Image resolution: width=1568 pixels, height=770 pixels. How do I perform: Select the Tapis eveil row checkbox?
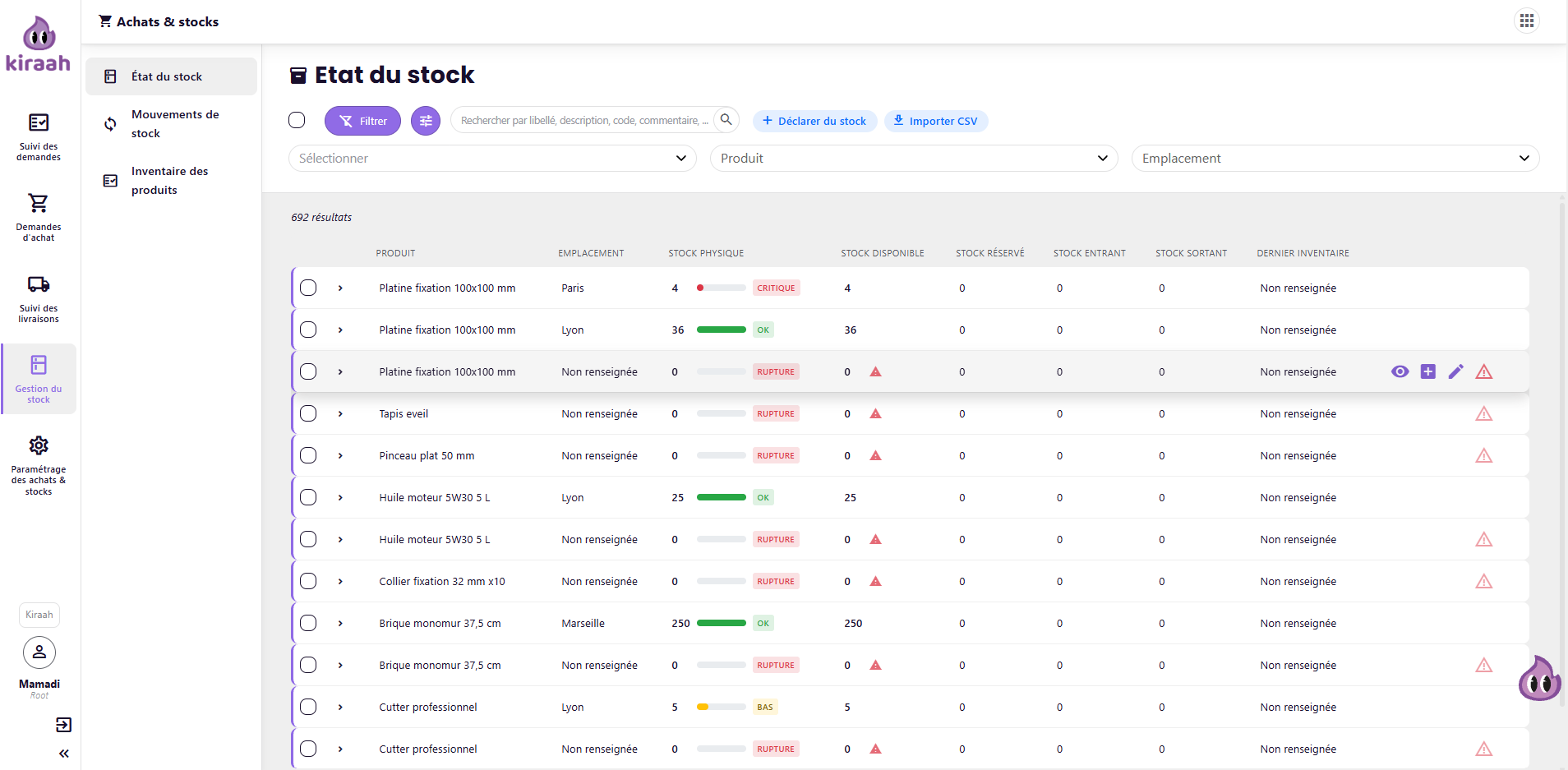(308, 413)
